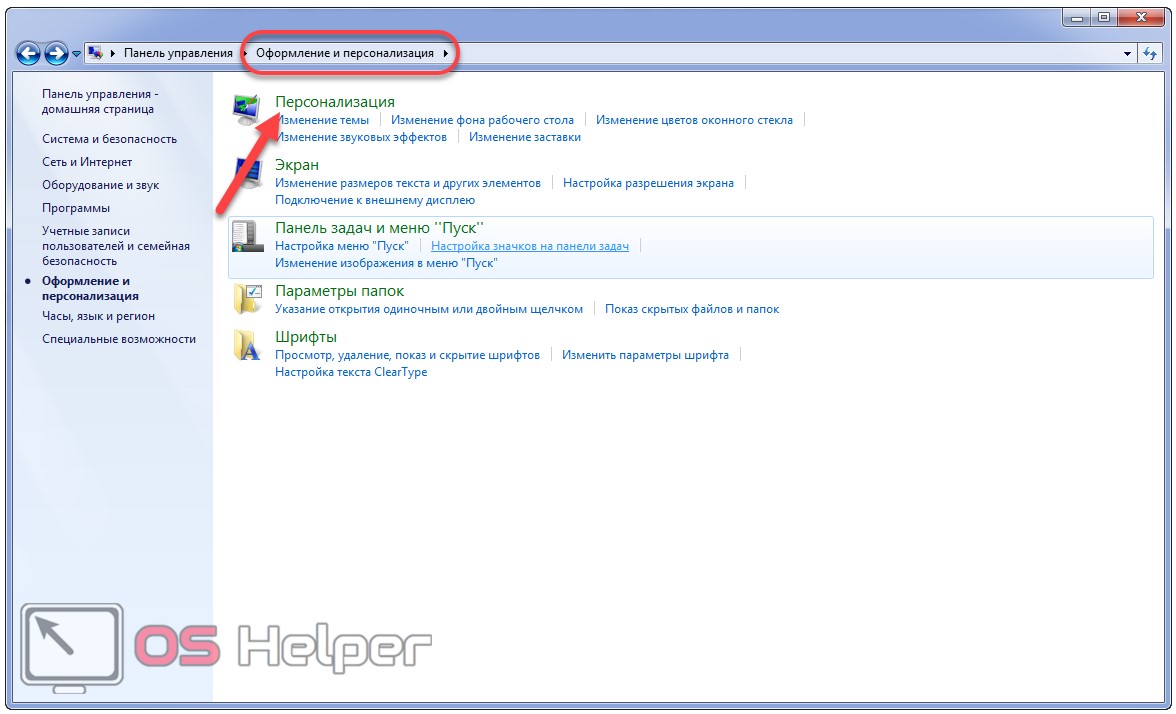
Task: Expand the address bar history dropdown
Action: click(1127, 53)
